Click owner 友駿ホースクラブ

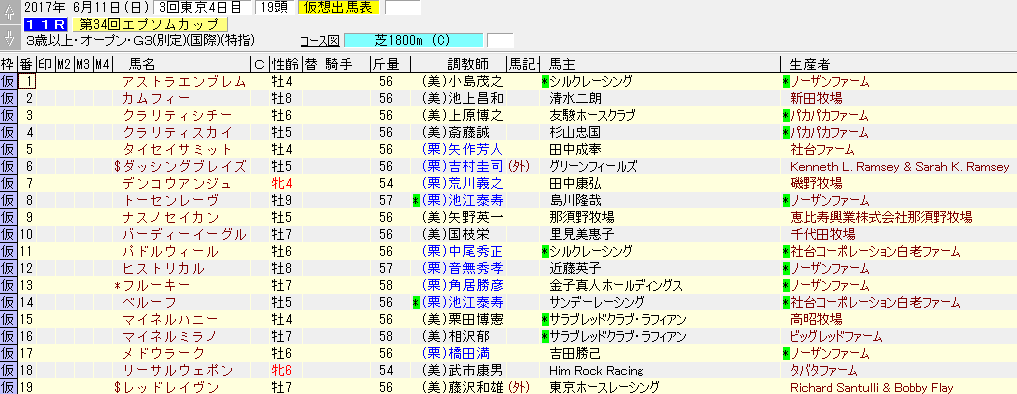tap(592, 116)
